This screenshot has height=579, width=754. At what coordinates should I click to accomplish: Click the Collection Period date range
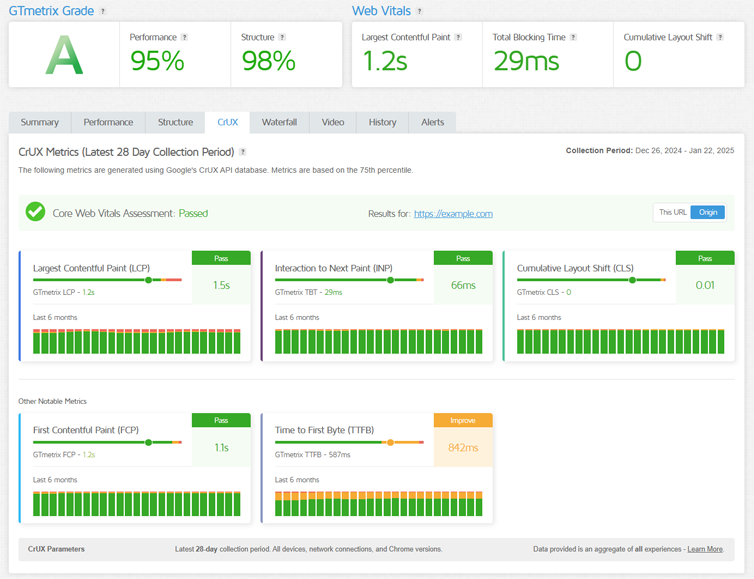684,151
